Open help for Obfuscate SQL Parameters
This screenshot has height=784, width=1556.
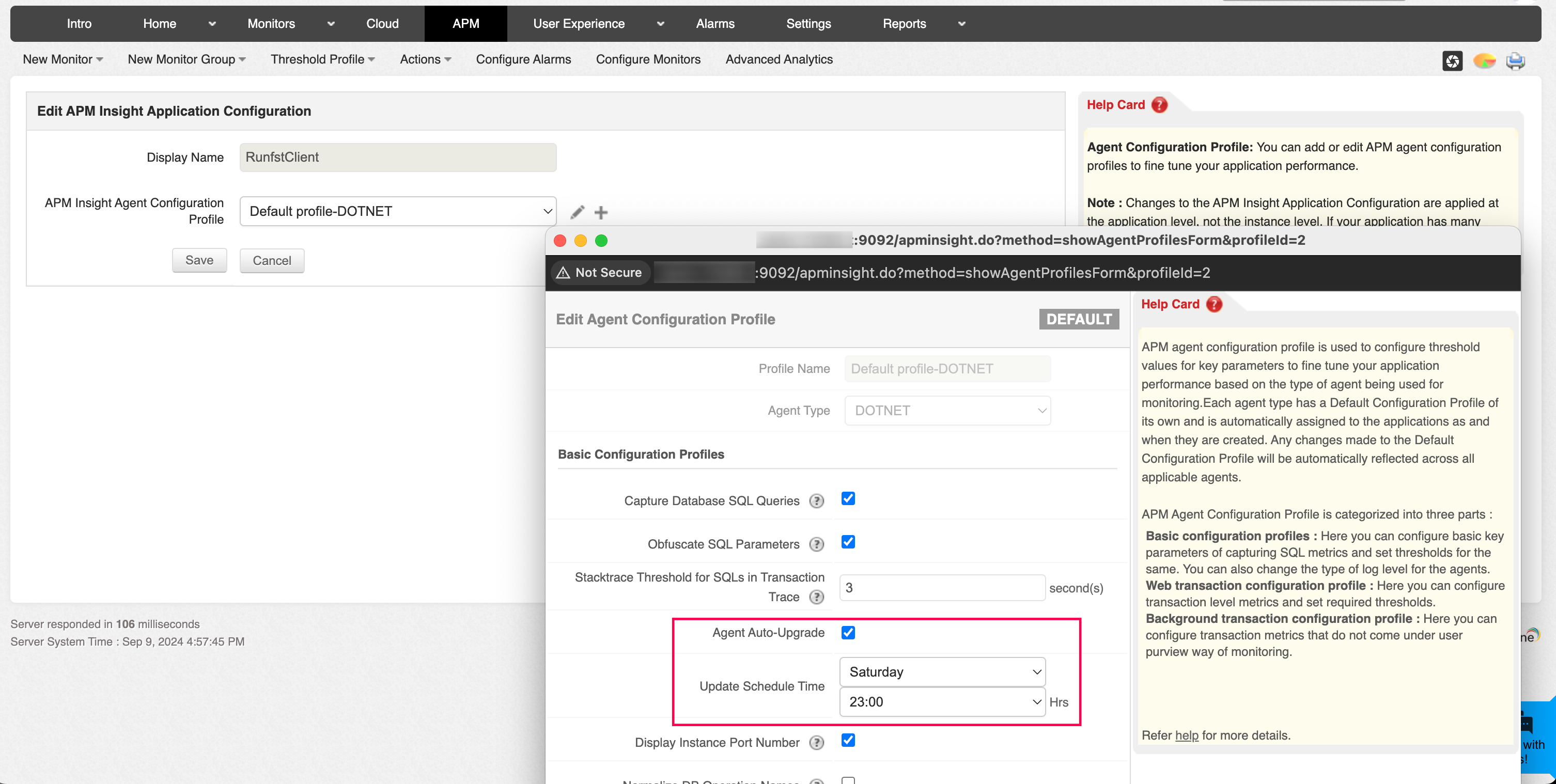pos(817,544)
